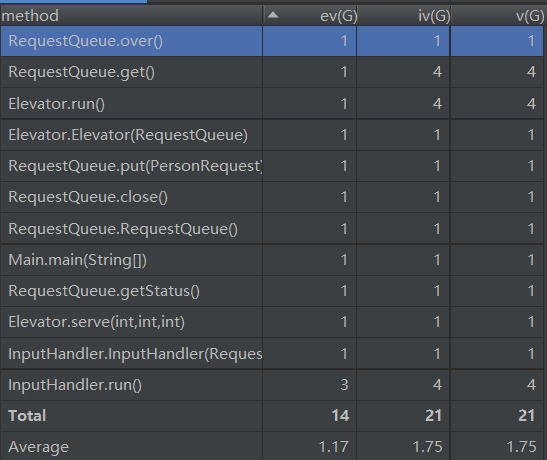The height and width of the screenshot is (460, 547).
Task: Click Total ev(G) value 14
Action: 340,416
